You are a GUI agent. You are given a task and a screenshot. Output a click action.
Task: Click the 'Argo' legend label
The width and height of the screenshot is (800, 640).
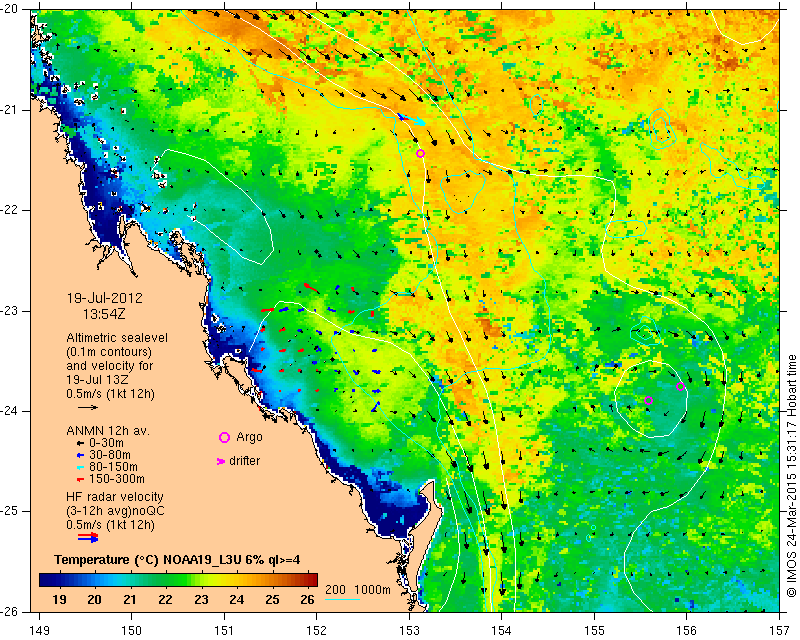click(249, 437)
